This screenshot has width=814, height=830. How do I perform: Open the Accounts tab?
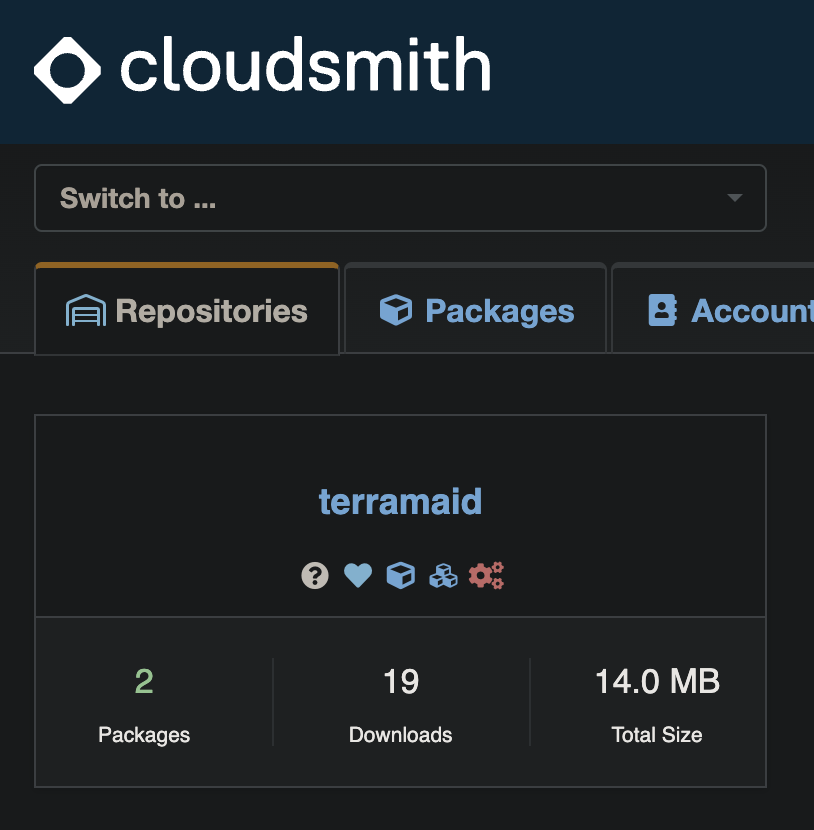(x=713, y=310)
